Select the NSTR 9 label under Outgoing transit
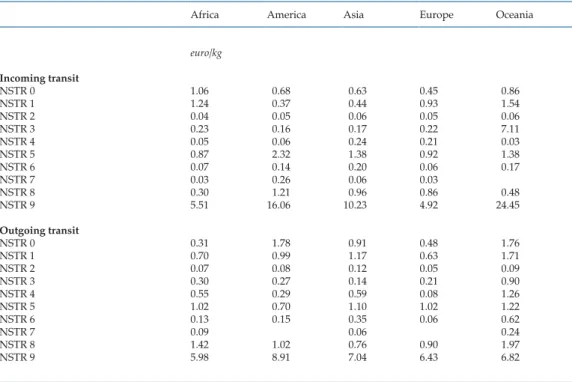This screenshot has height=382, width=572. (x=18, y=357)
